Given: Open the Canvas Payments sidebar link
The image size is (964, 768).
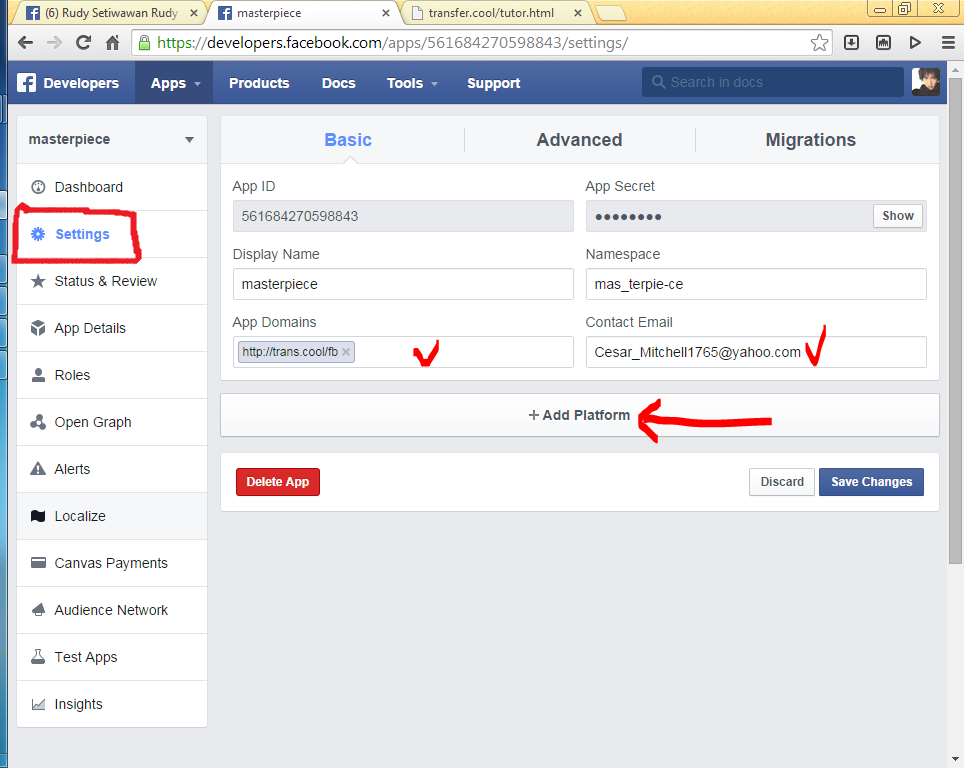Looking at the screenshot, I should tap(112, 563).
